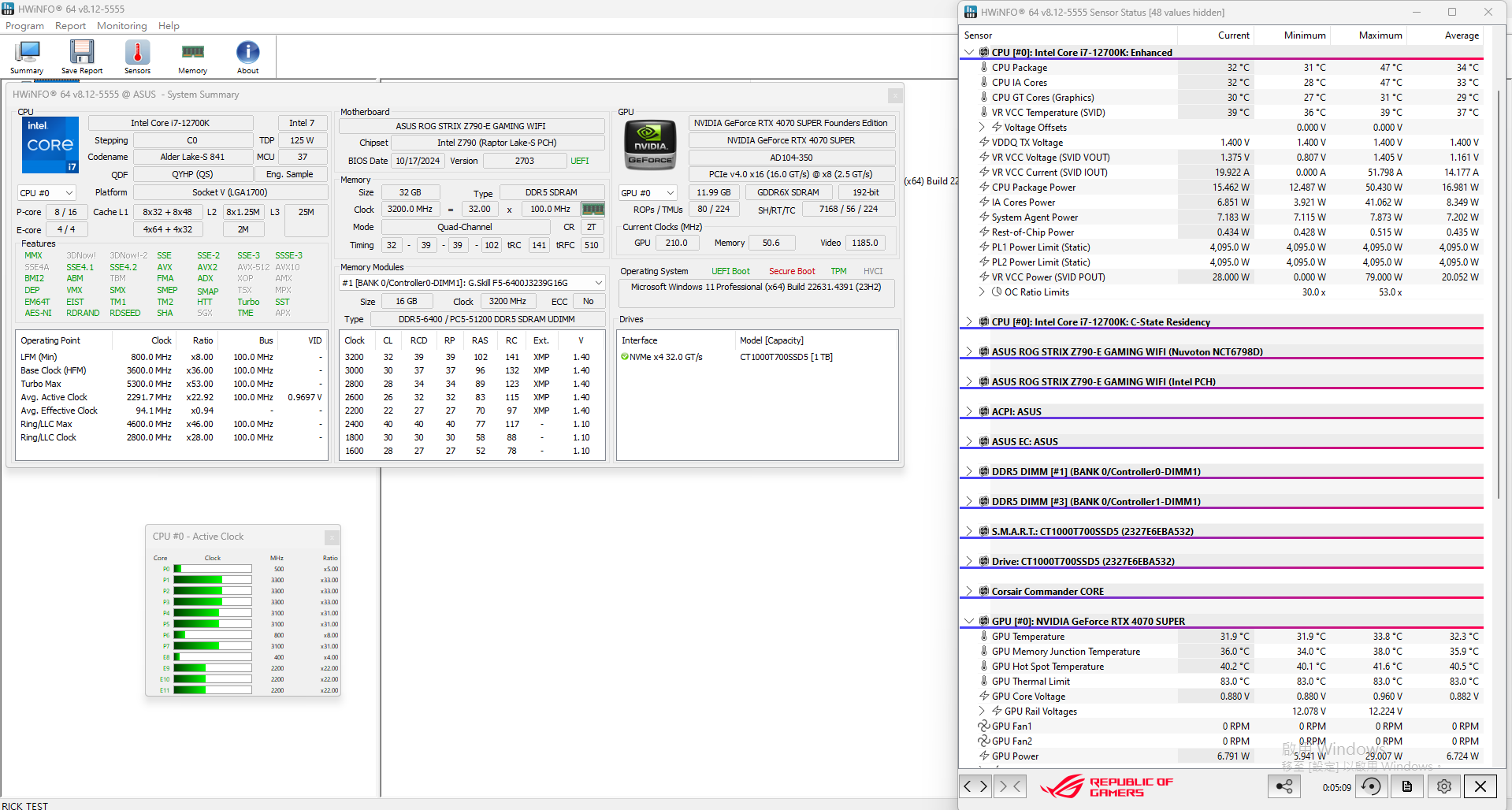
Task: Close sensor status with X button
Action: click(1480, 786)
